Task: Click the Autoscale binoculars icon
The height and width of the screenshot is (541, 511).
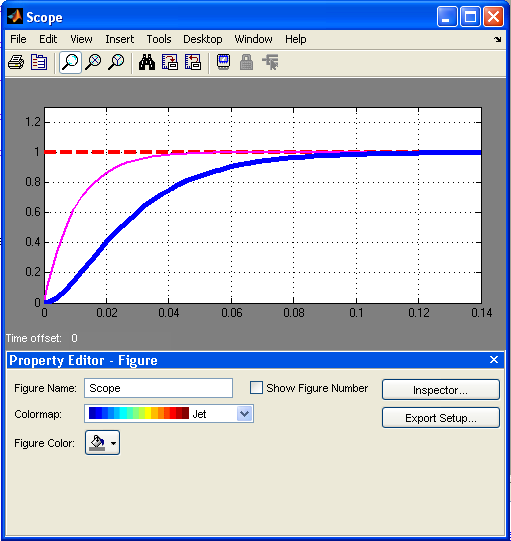Action: 147,62
